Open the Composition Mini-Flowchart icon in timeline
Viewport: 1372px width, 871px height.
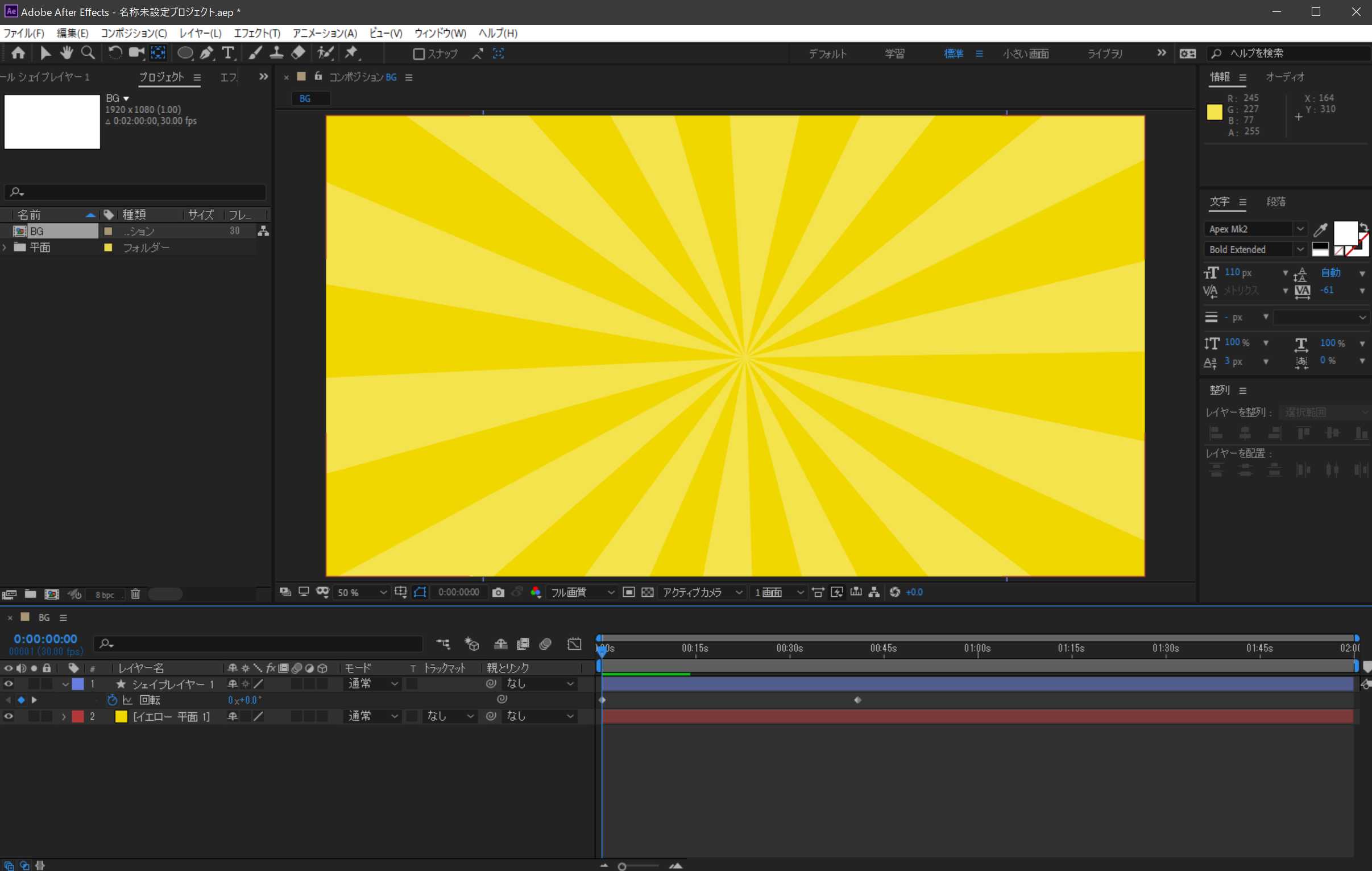(x=443, y=644)
